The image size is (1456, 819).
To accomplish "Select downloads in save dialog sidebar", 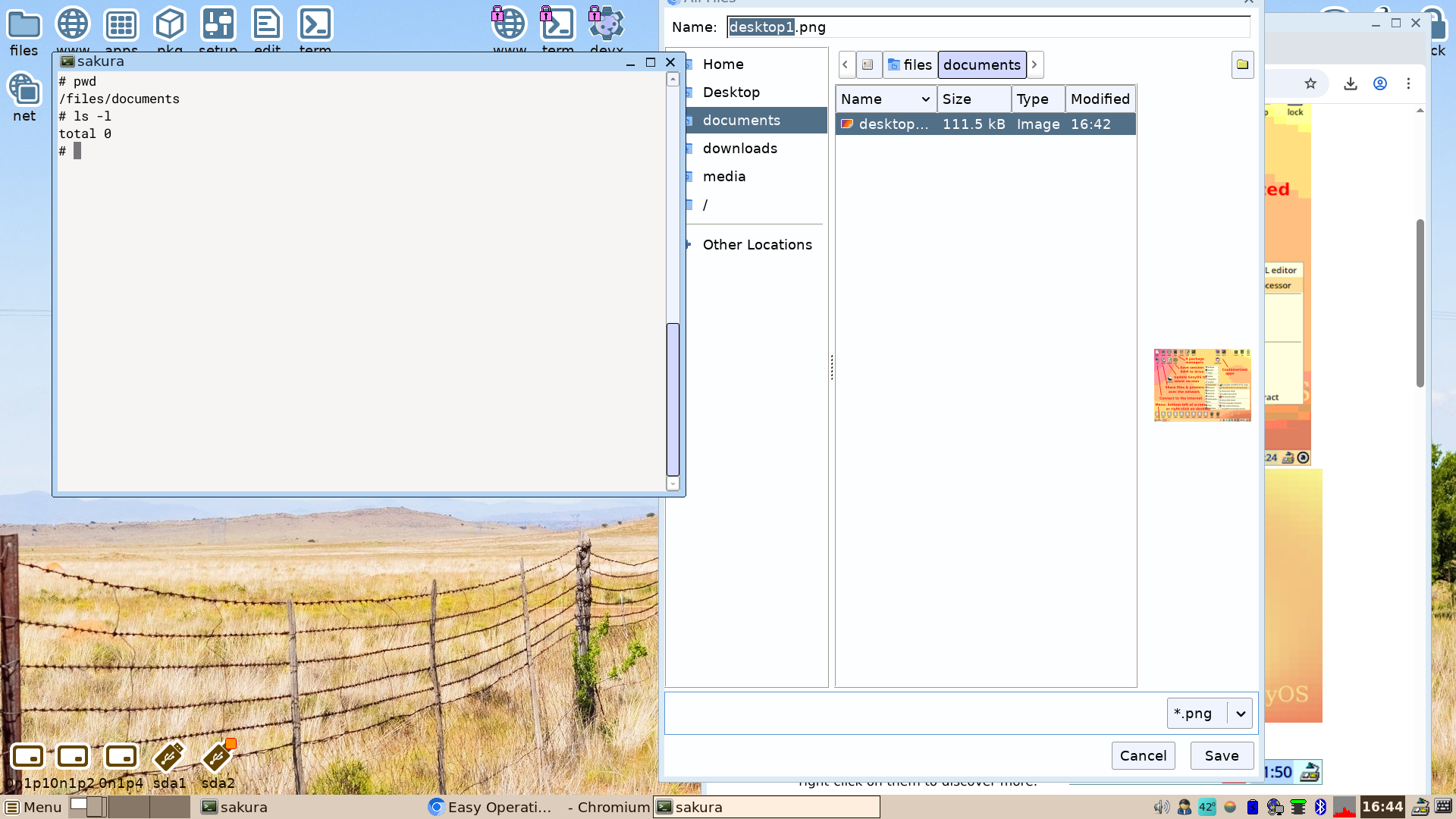I will pyautogui.click(x=757, y=148).
